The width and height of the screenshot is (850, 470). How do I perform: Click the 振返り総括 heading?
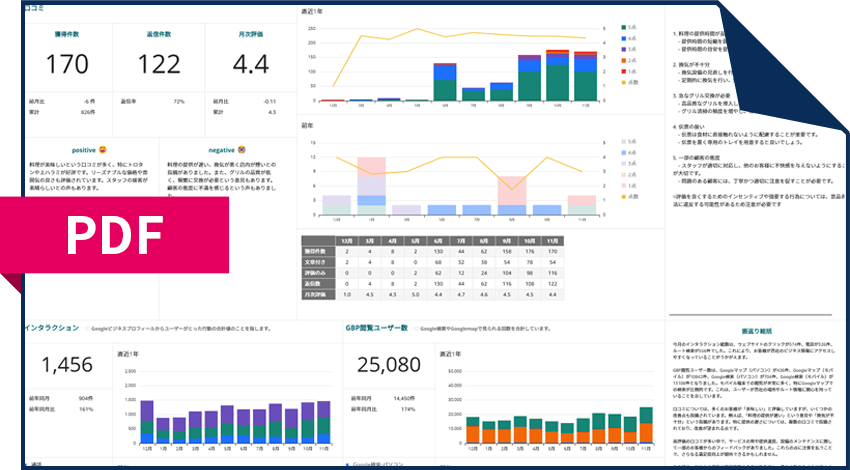pyautogui.click(x=757, y=330)
